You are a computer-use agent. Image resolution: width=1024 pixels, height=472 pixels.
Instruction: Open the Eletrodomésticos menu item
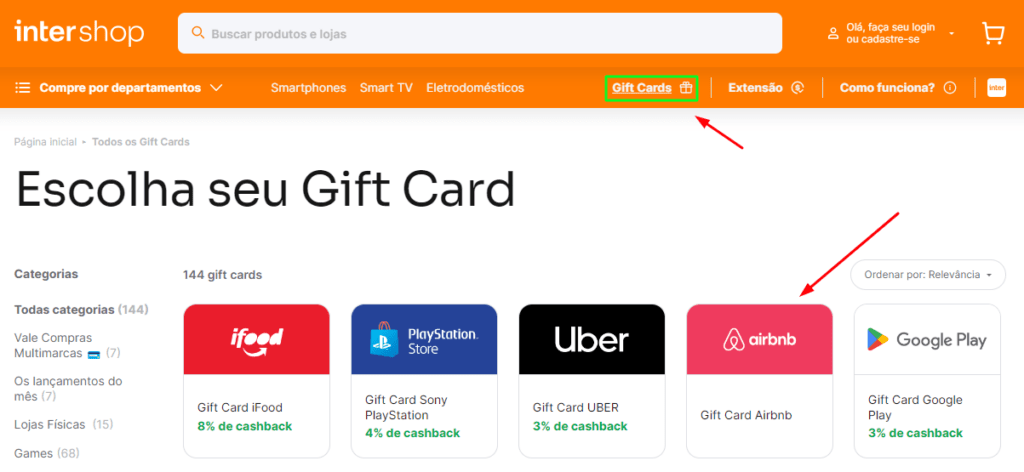click(475, 87)
